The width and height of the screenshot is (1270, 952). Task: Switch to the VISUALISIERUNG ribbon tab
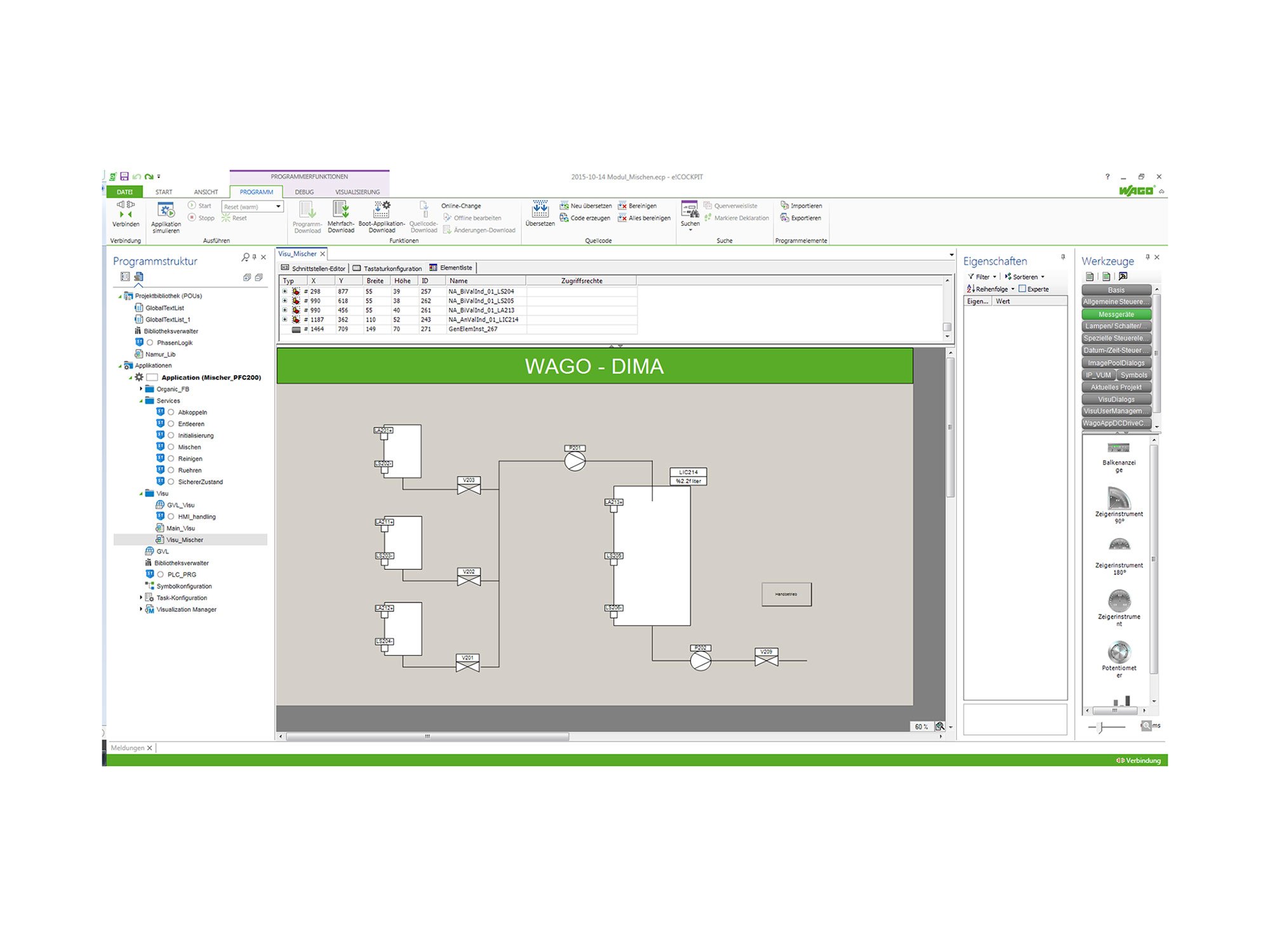[x=358, y=192]
